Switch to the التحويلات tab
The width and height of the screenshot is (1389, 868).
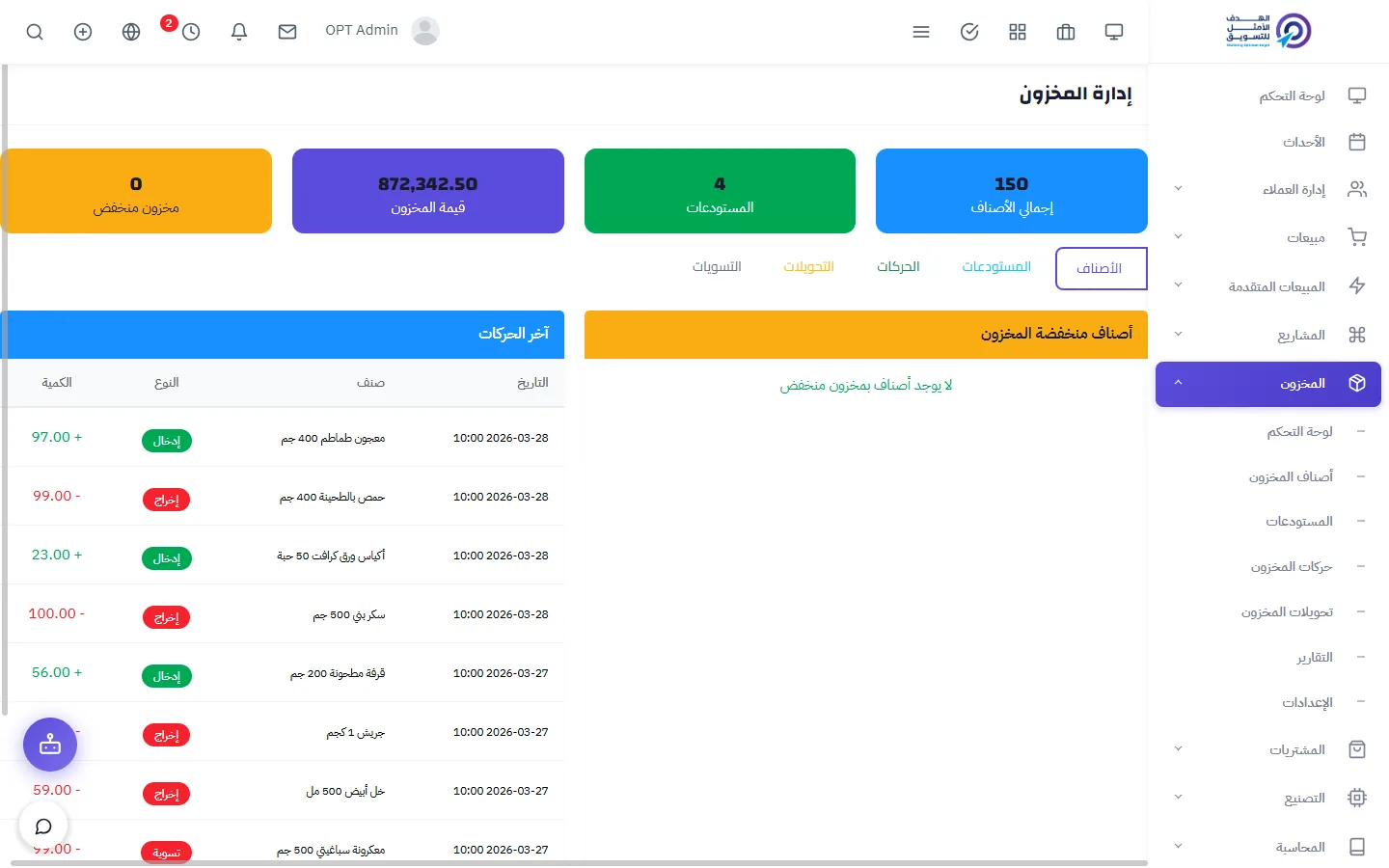point(808,267)
